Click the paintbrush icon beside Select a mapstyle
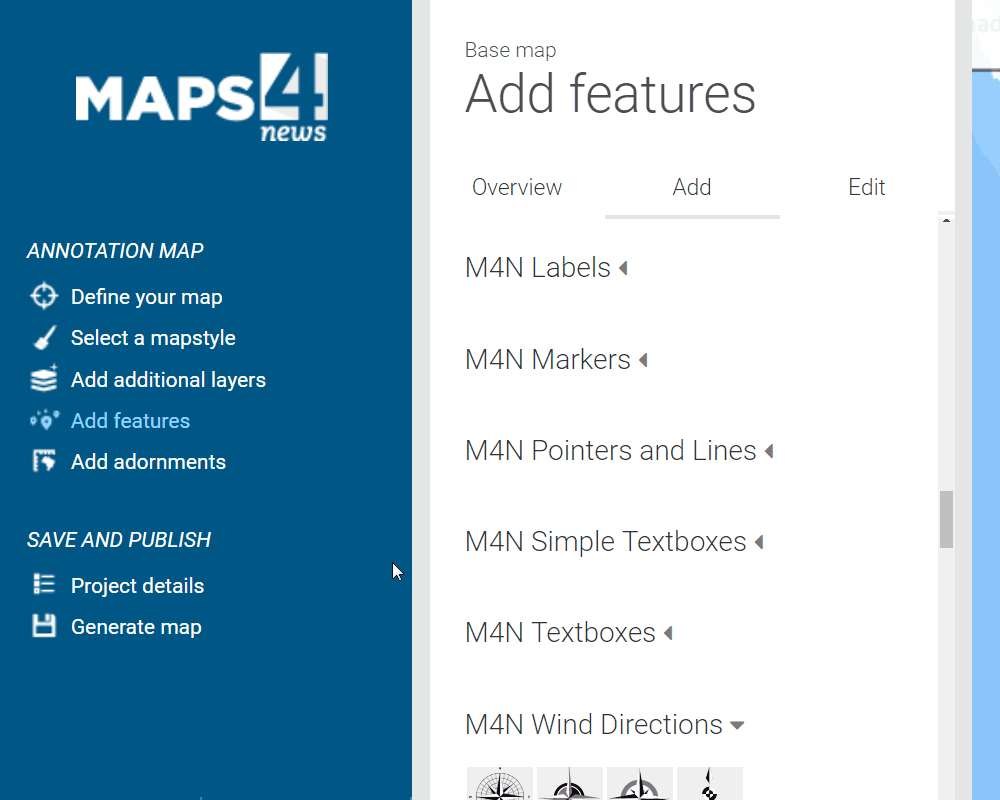1000x800 pixels. [x=44, y=337]
